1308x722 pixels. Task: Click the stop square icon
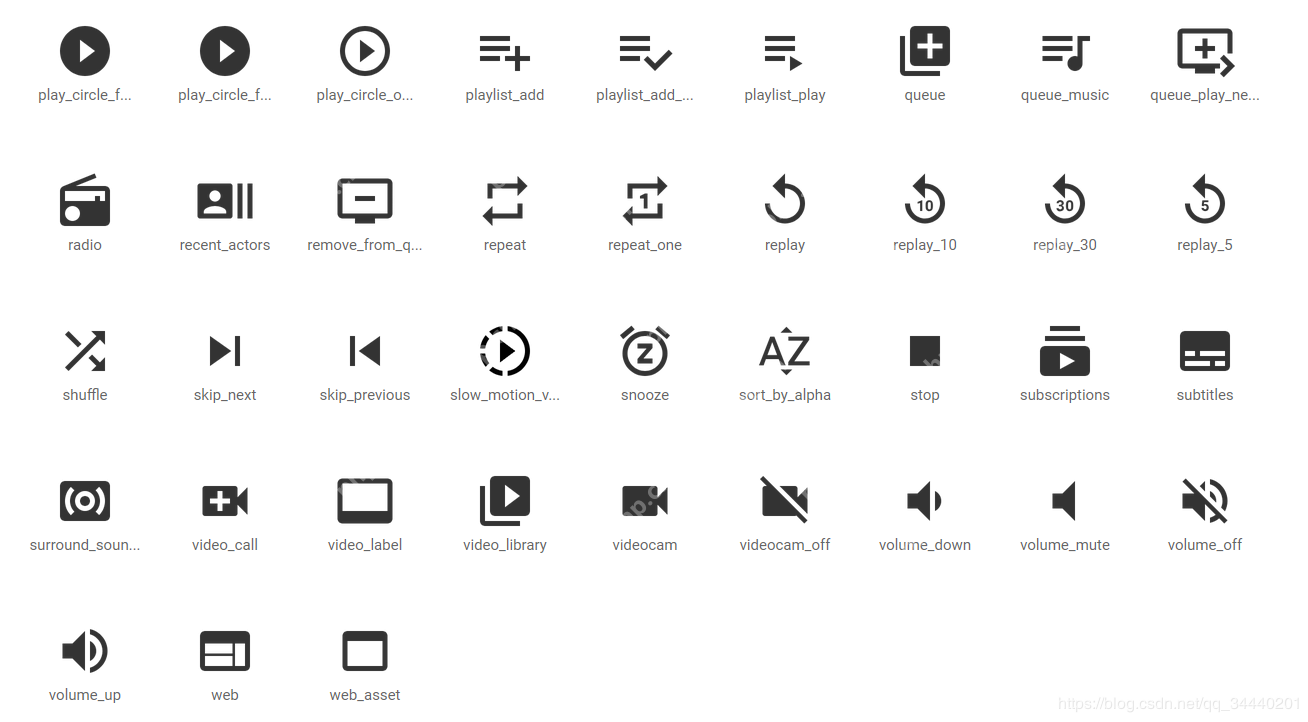coord(924,351)
